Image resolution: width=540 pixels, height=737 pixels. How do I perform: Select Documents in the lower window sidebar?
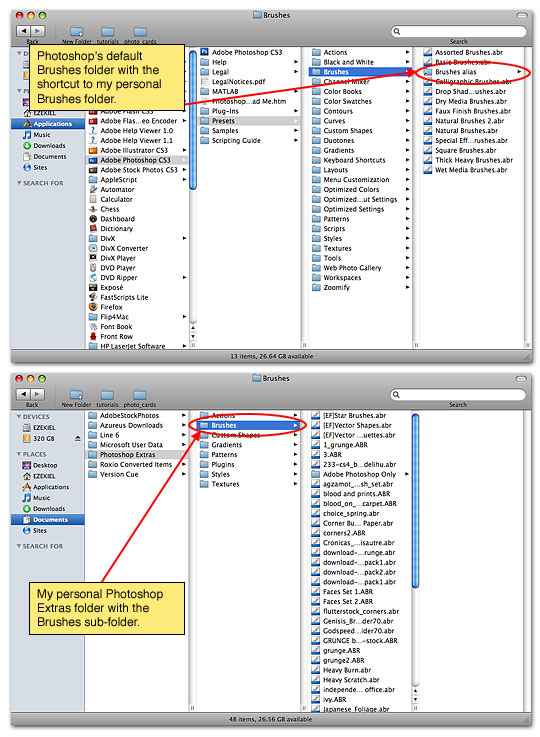click(48, 520)
